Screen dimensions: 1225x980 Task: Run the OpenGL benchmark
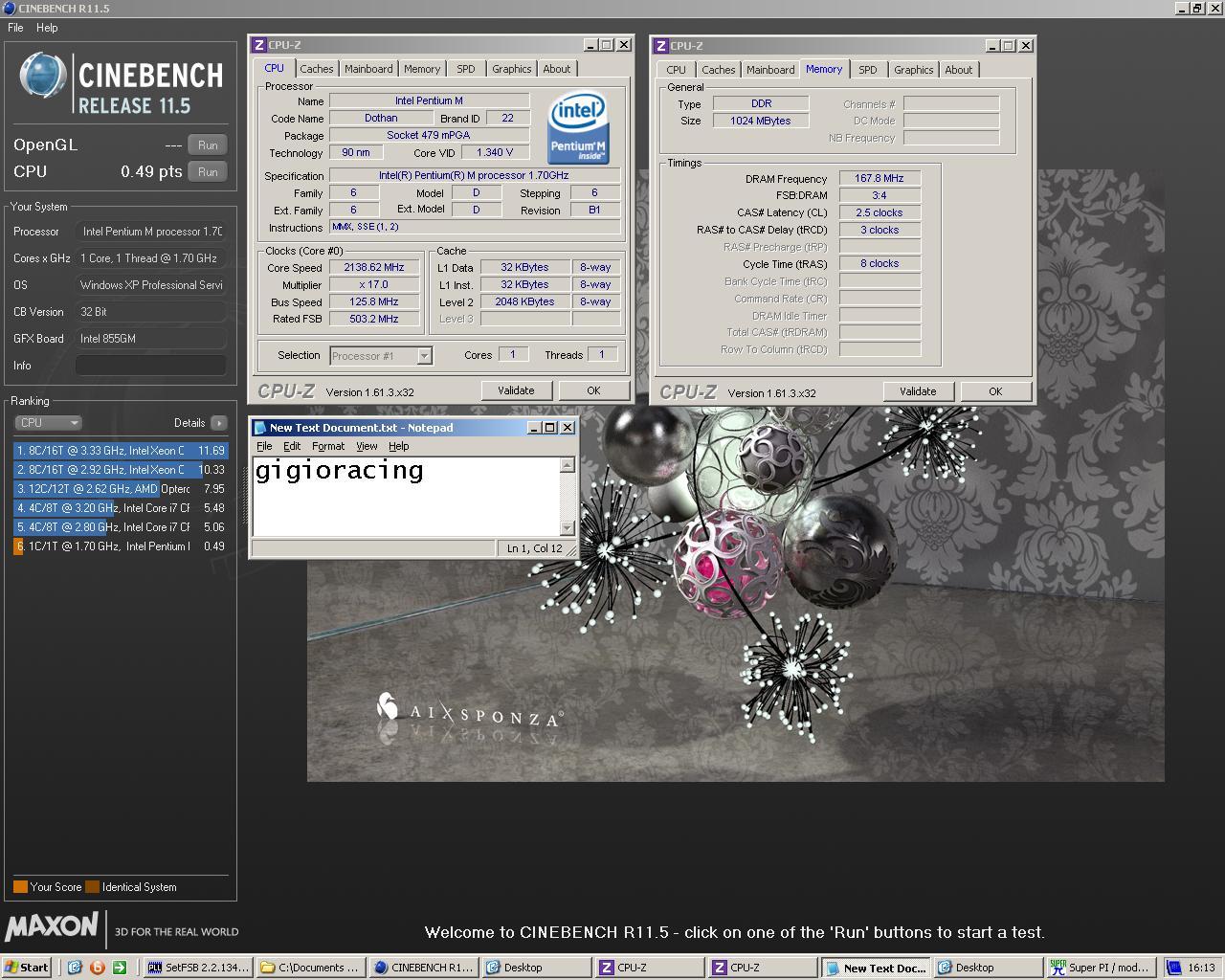click(x=208, y=145)
